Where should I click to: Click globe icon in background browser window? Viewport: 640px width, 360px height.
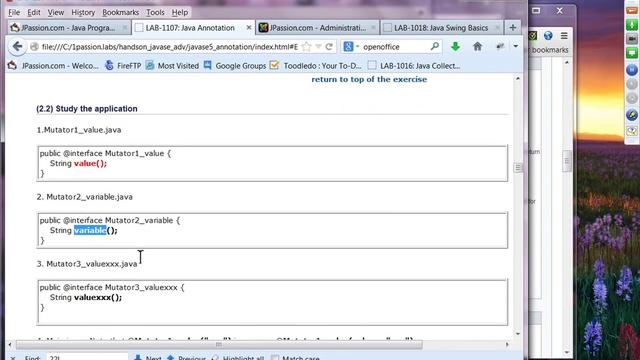(x=548, y=36)
